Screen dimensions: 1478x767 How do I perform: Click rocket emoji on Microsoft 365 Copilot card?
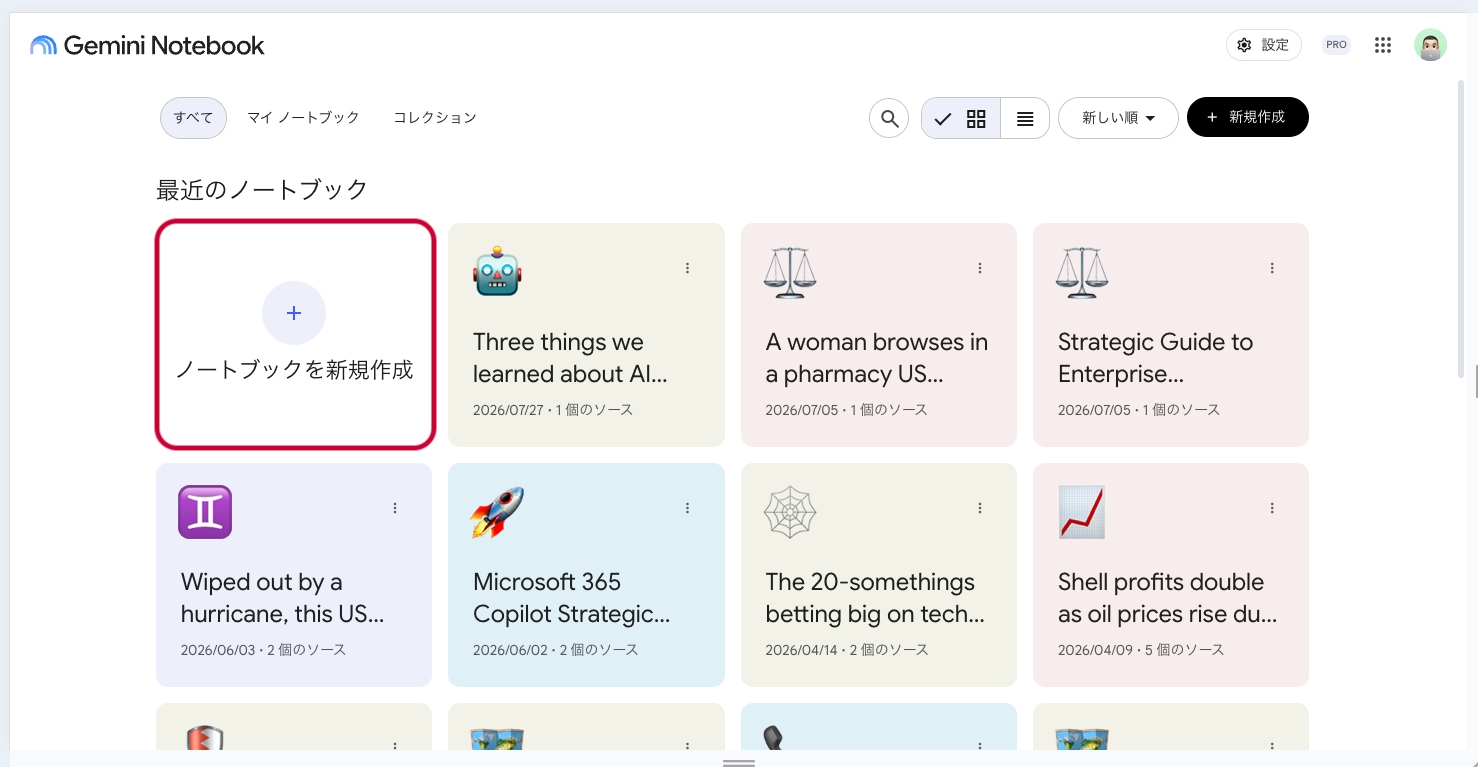497,512
